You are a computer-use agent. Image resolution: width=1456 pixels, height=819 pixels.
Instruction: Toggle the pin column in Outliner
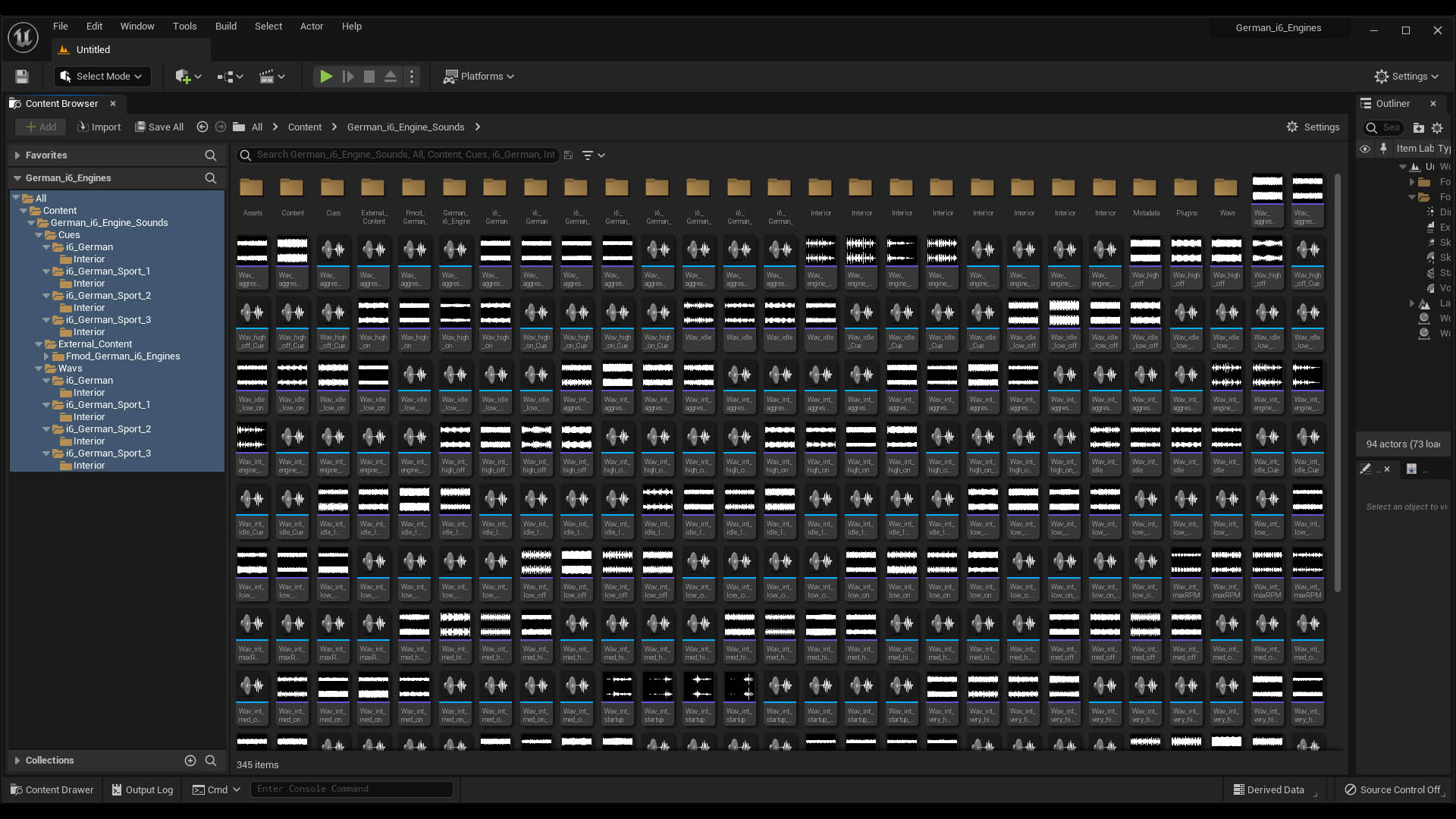pos(1383,149)
